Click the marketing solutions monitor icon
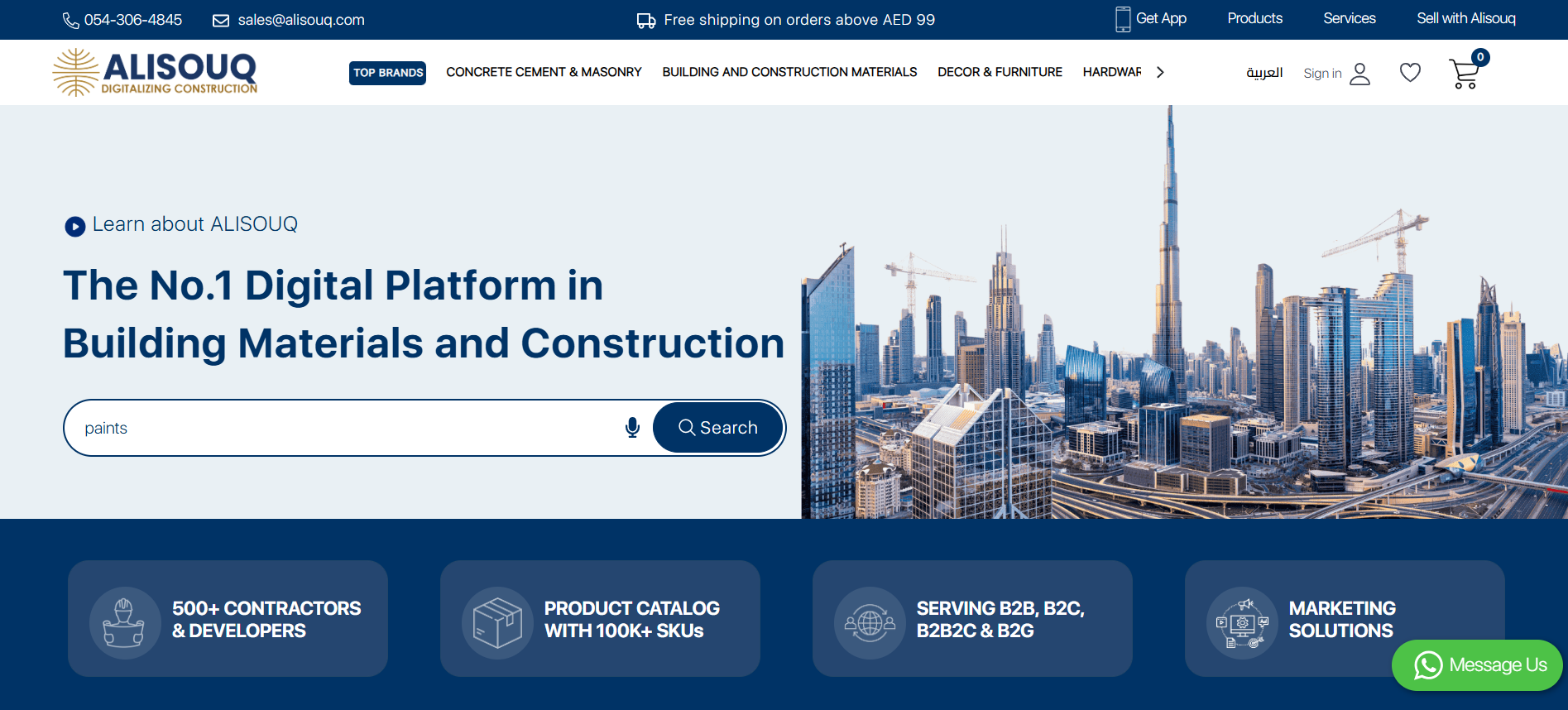 [1242, 623]
